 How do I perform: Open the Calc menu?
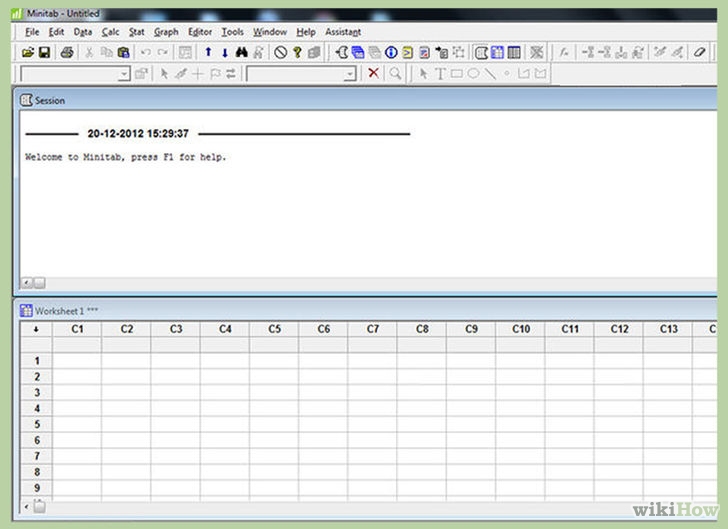[110, 32]
